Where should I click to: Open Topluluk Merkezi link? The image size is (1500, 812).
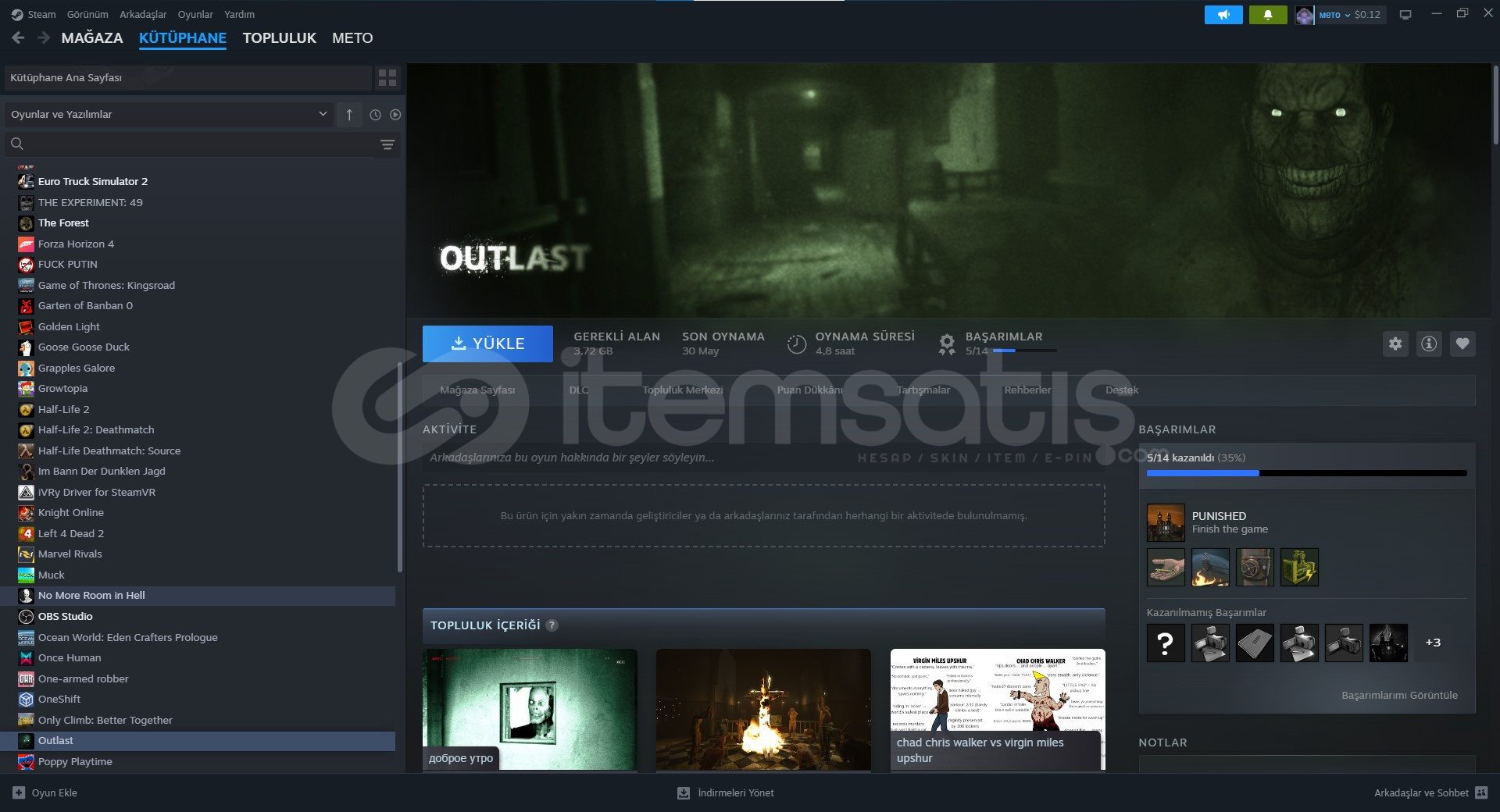[683, 390]
